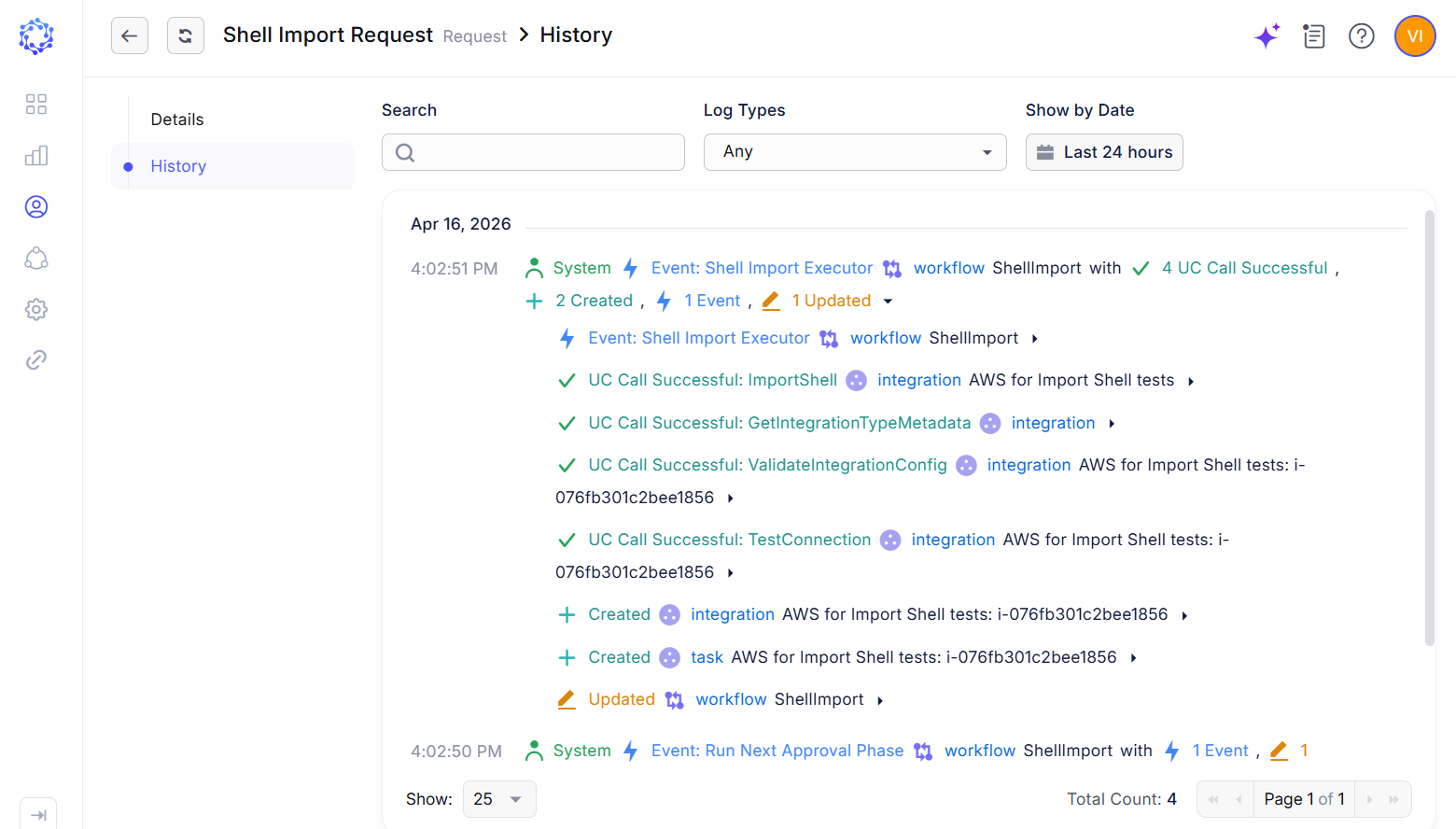Go to last page pagination button

1393,799
